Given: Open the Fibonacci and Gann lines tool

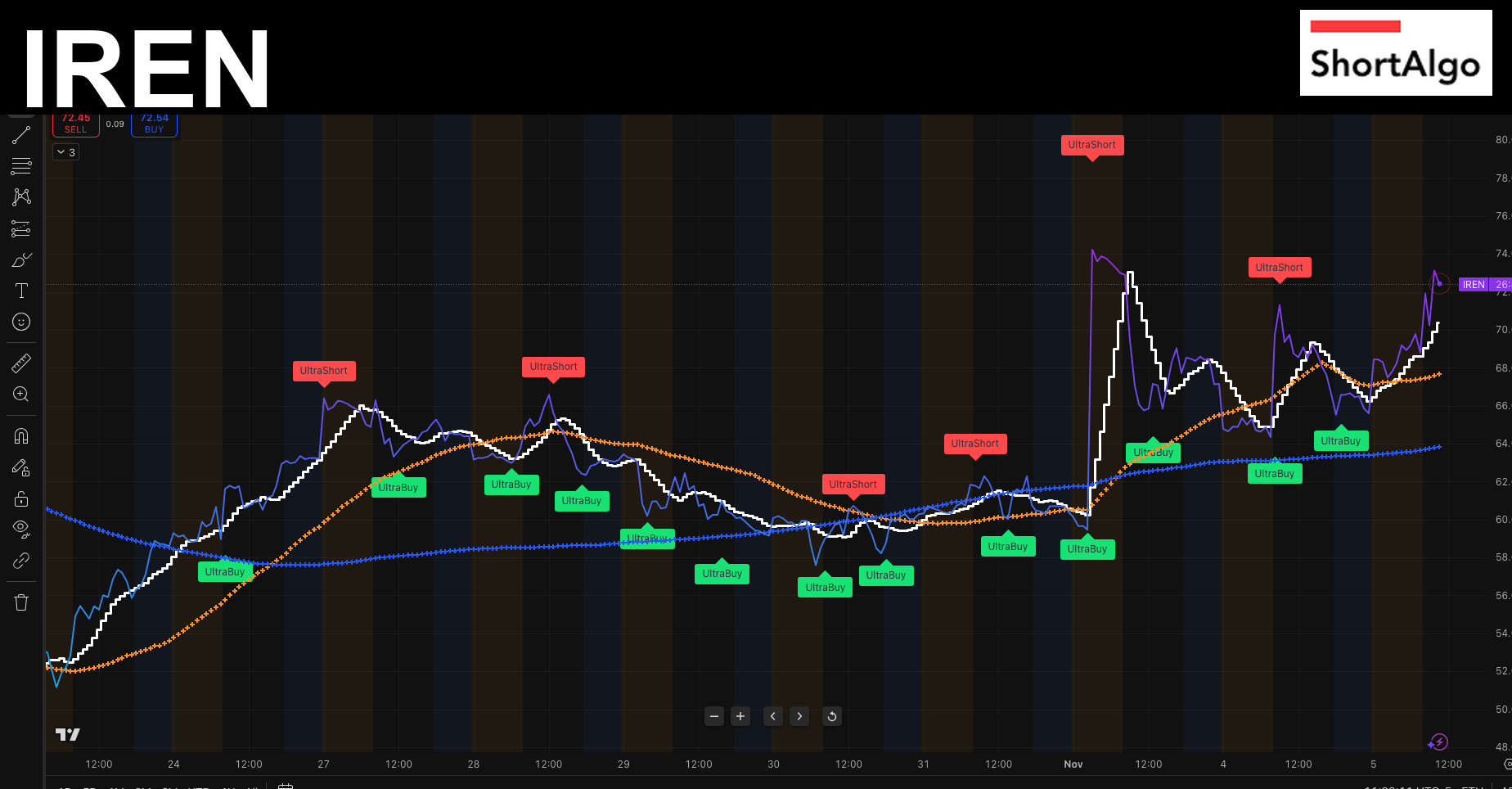Looking at the screenshot, I should pos(21,166).
